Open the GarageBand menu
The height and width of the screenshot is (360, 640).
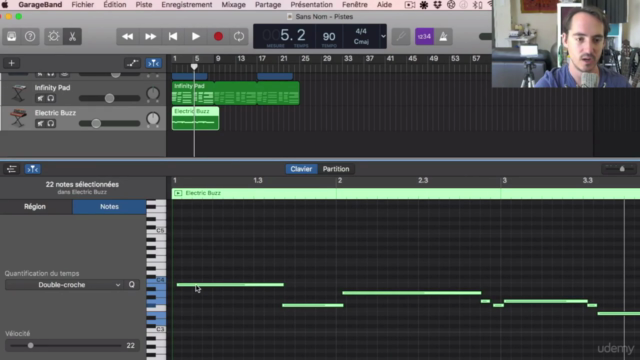point(40,5)
